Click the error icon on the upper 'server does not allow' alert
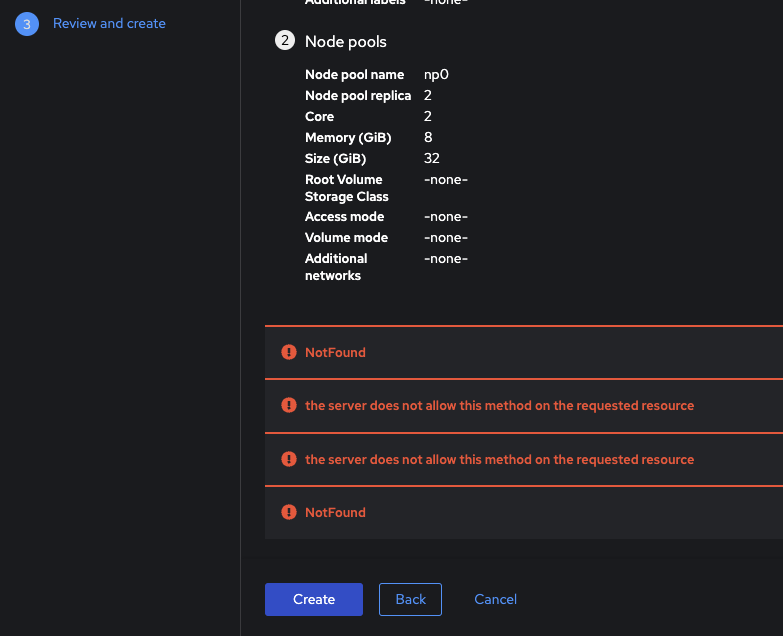Image resolution: width=783 pixels, height=636 pixels. 289,405
